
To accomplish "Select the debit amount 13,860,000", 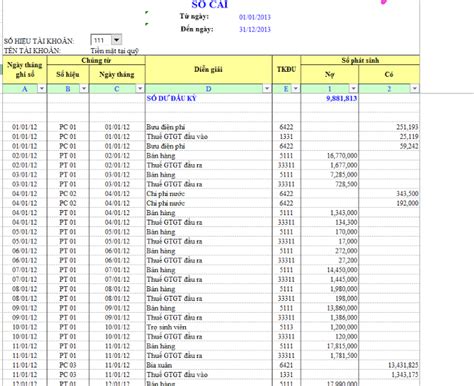I will coord(342,308).
